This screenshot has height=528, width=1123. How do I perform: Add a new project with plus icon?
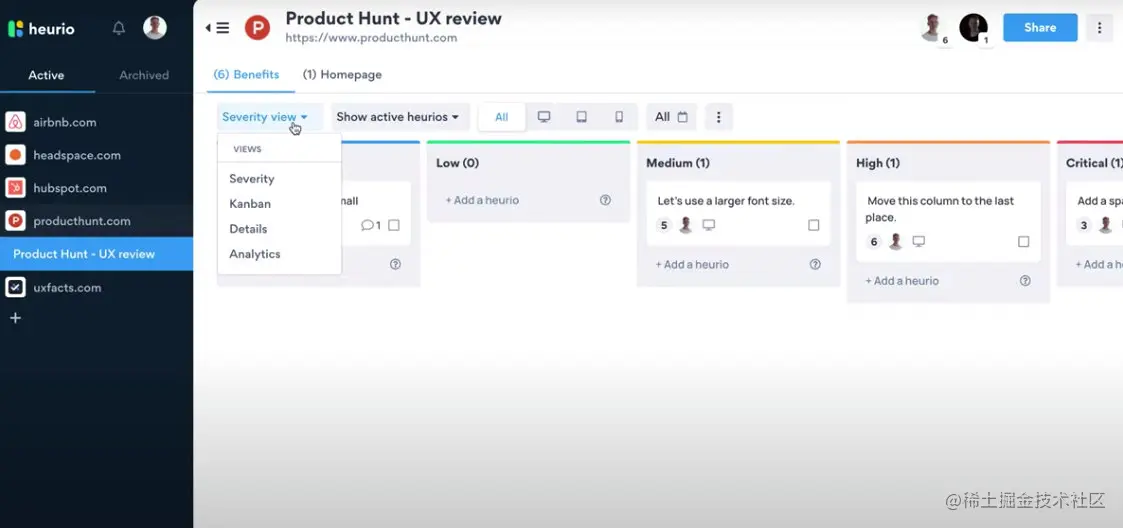point(15,317)
